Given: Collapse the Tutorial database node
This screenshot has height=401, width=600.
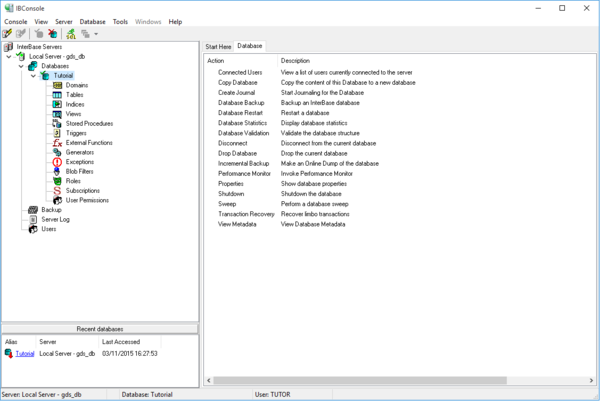Looking at the screenshot, I should [x=33, y=75].
